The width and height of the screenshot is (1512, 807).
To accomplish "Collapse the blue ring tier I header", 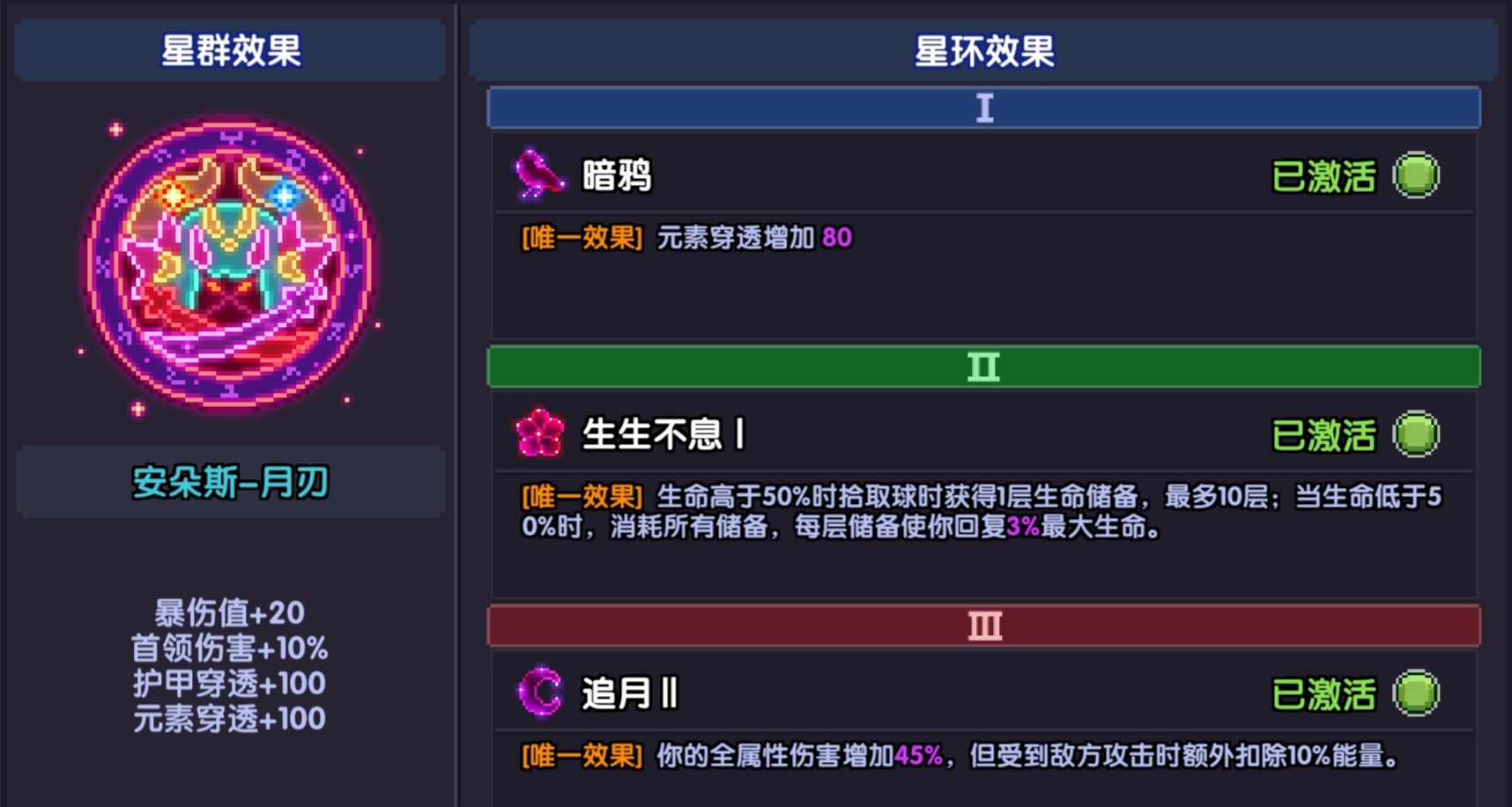I will (983, 108).
